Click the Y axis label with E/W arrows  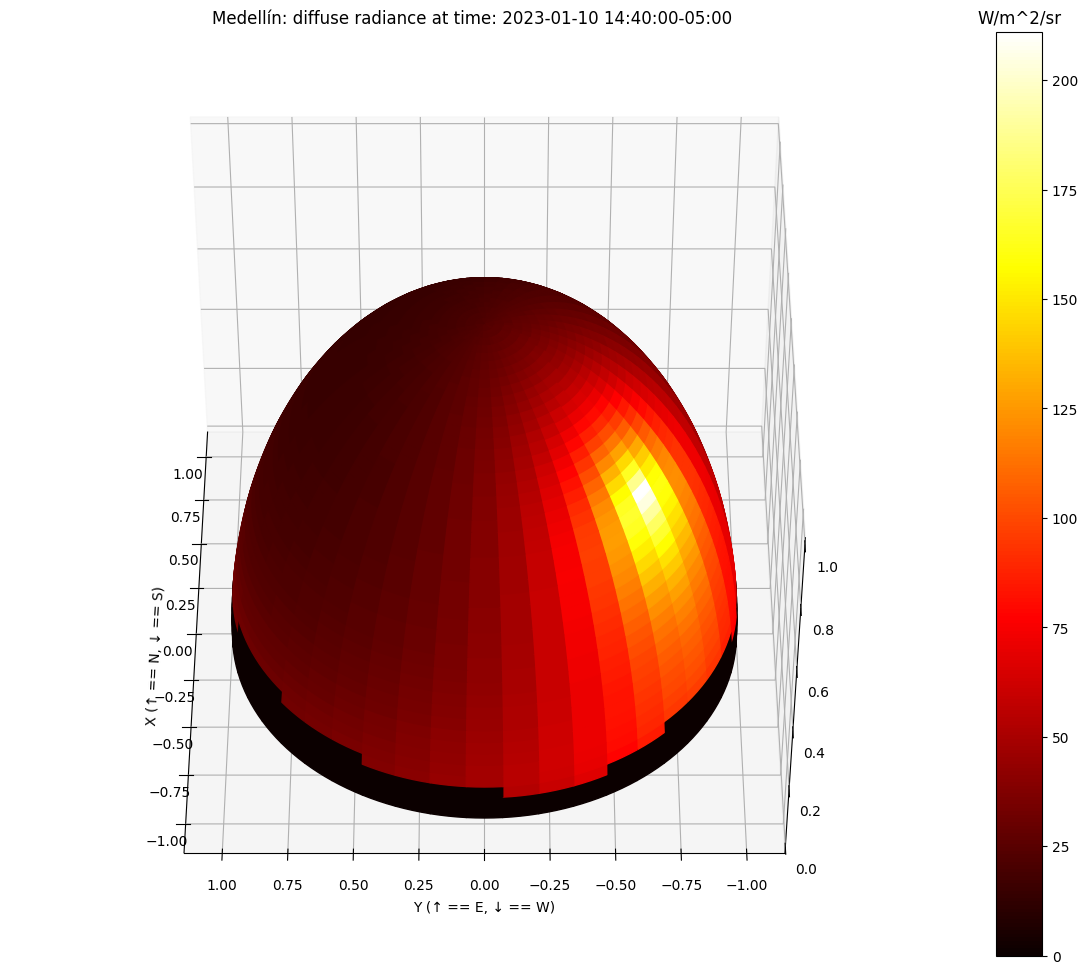pos(484,907)
